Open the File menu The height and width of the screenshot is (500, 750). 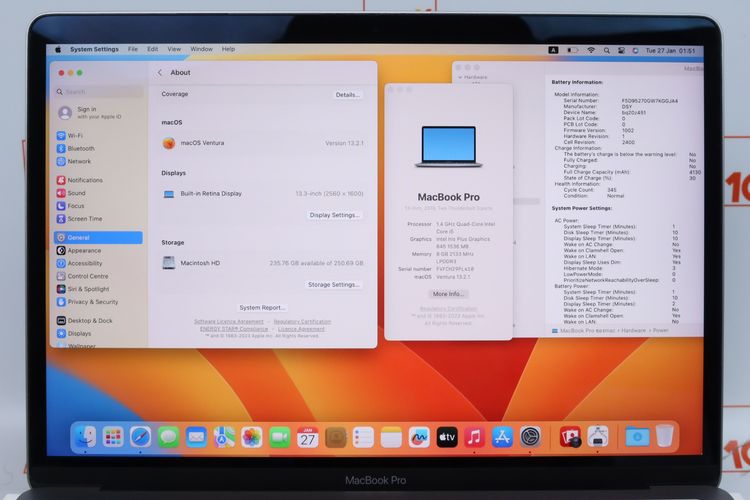(132, 49)
